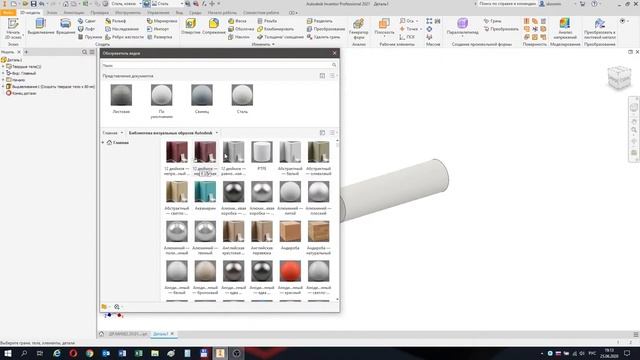Select the Листовая document appearance swatch
The width and height of the screenshot is (640, 360).
(121, 95)
